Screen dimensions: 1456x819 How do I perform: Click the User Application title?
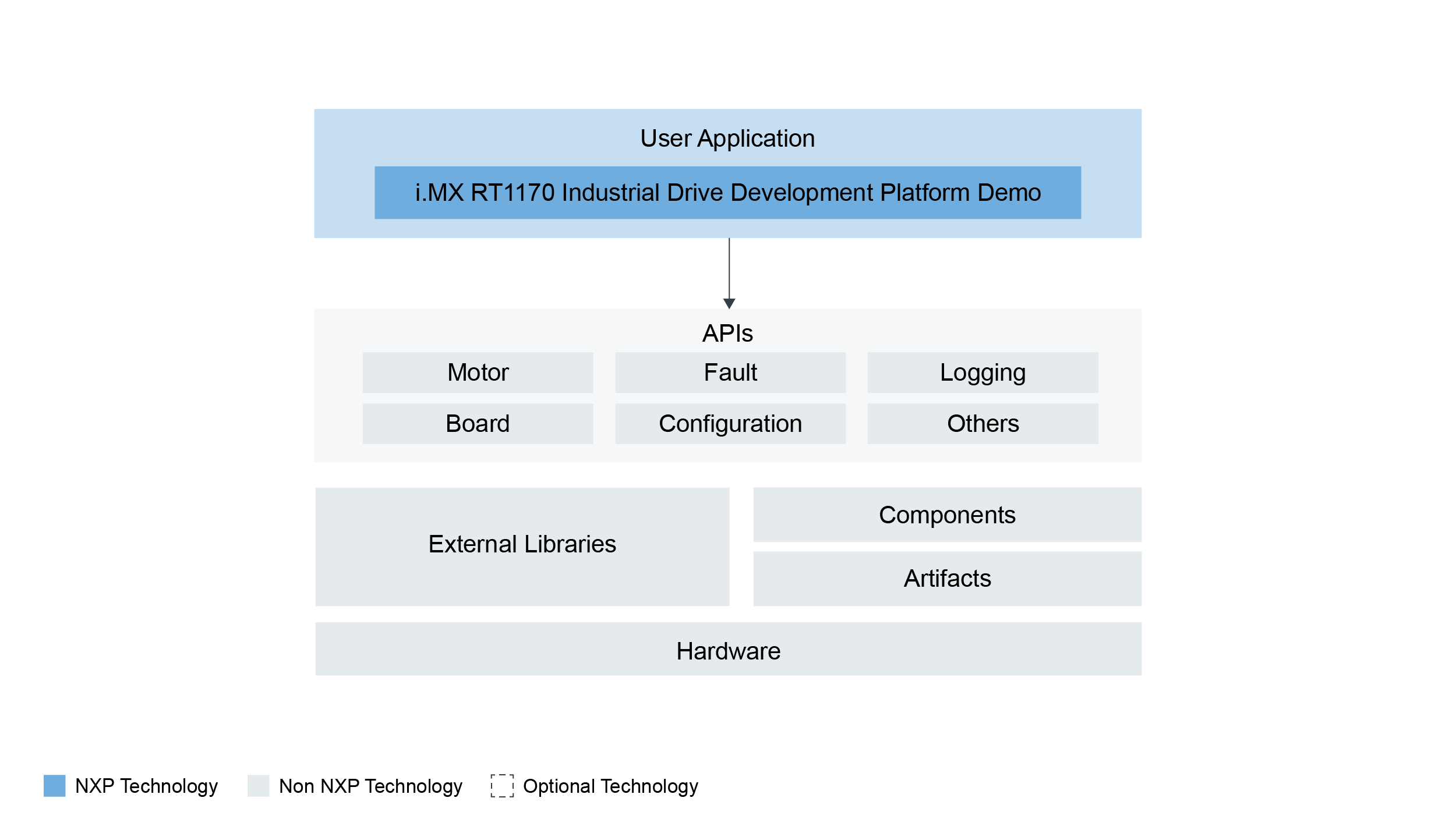(727, 139)
